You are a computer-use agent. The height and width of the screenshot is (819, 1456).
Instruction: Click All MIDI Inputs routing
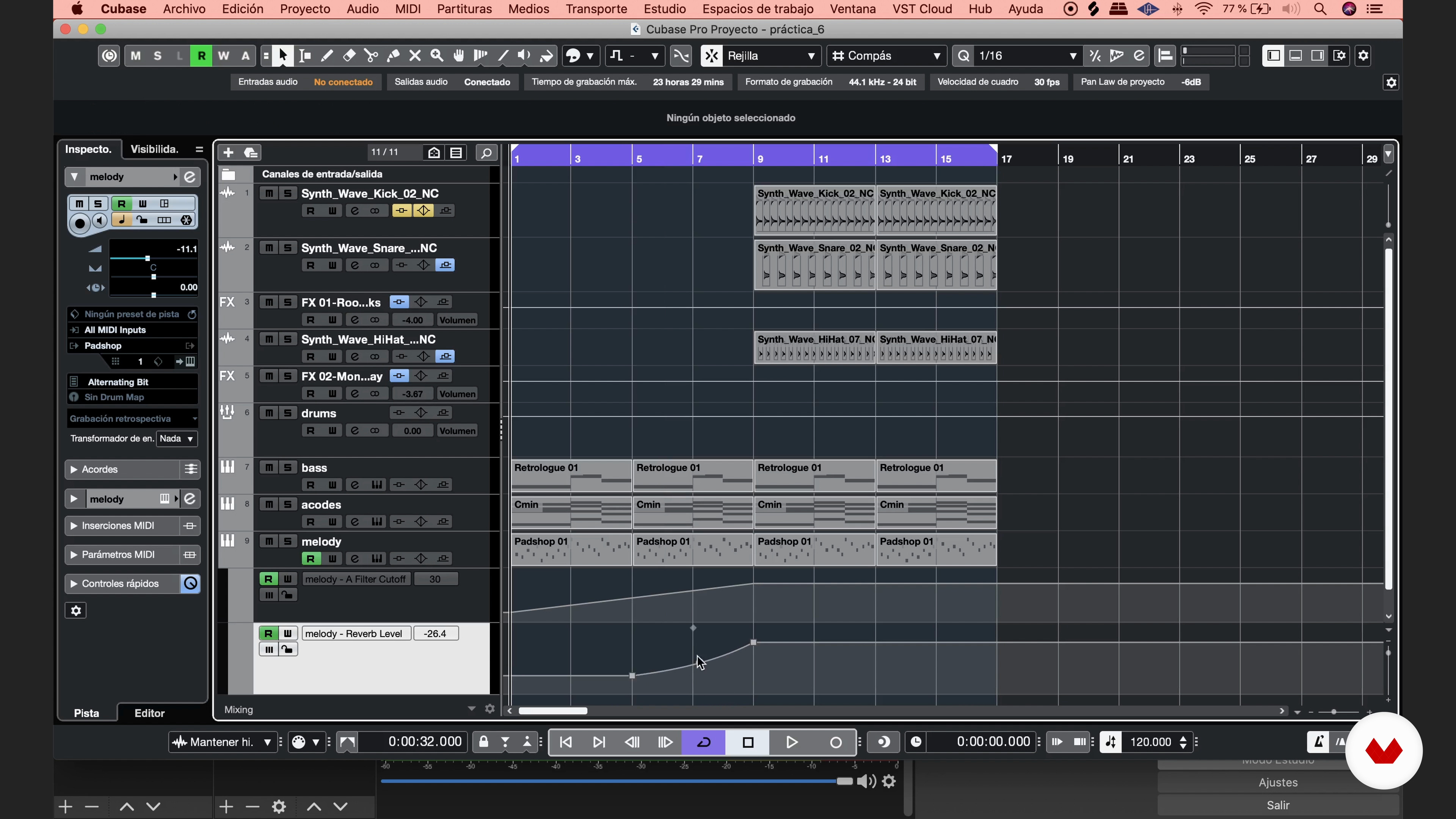pos(133,329)
